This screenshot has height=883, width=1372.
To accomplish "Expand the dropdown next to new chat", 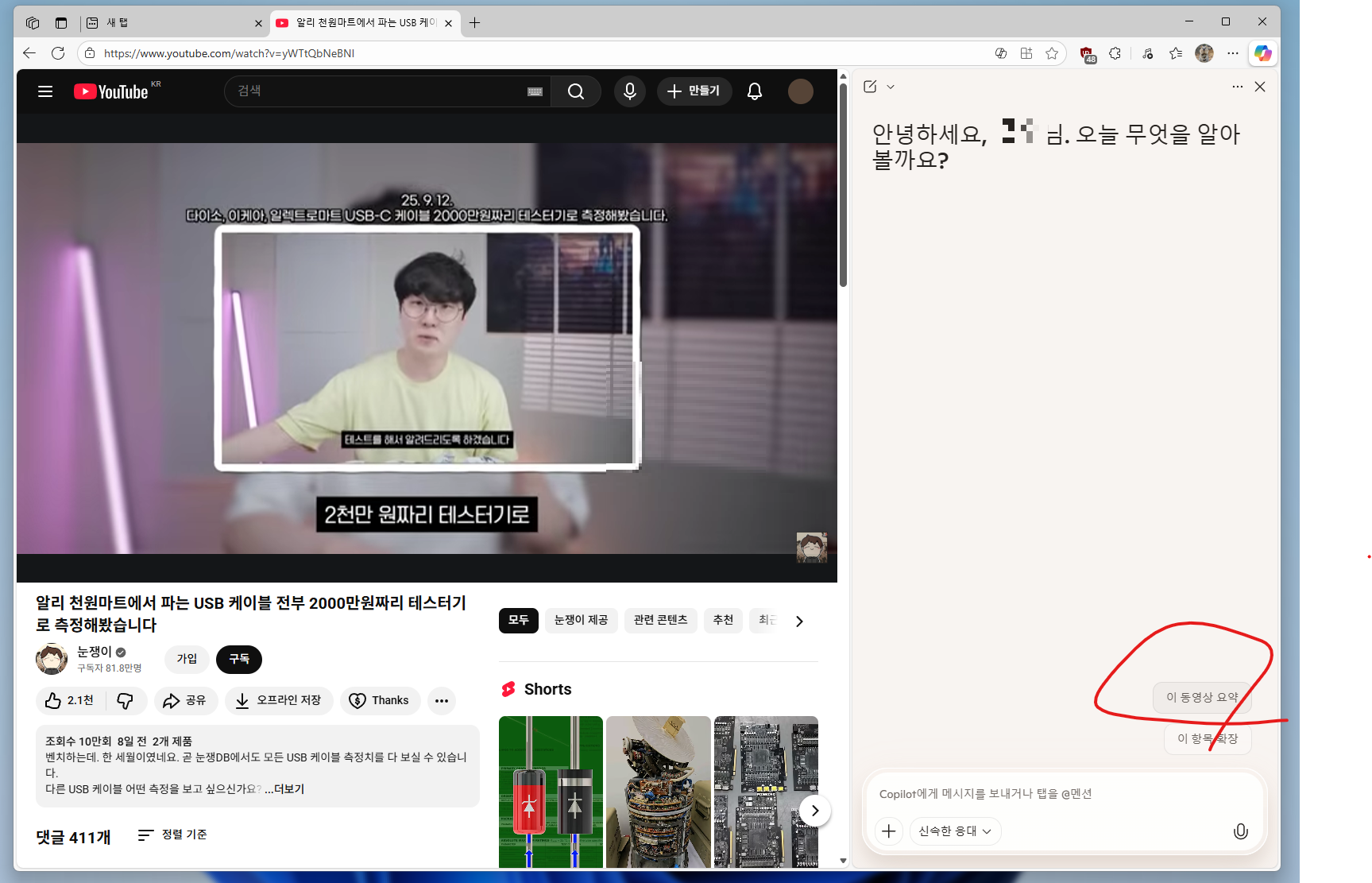I will click(x=891, y=87).
